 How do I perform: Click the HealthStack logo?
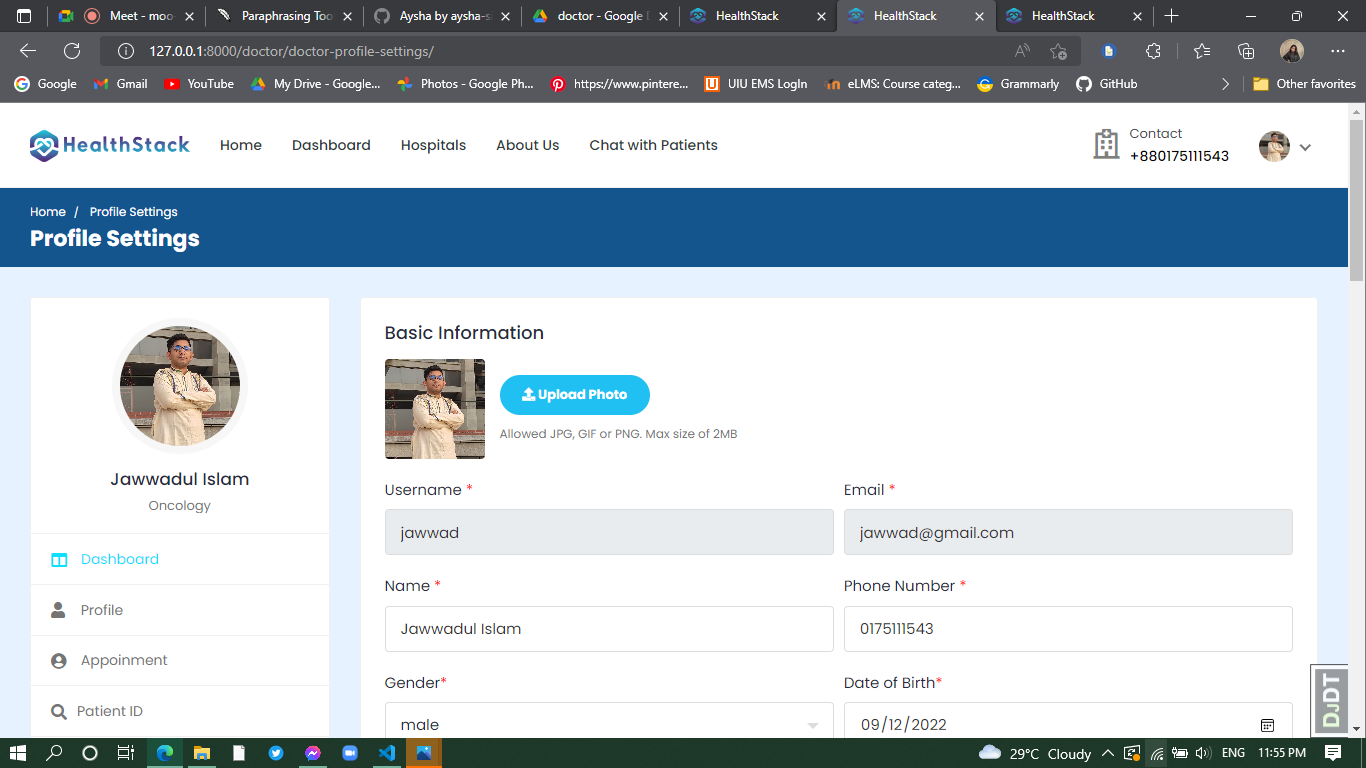[x=109, y=144]
